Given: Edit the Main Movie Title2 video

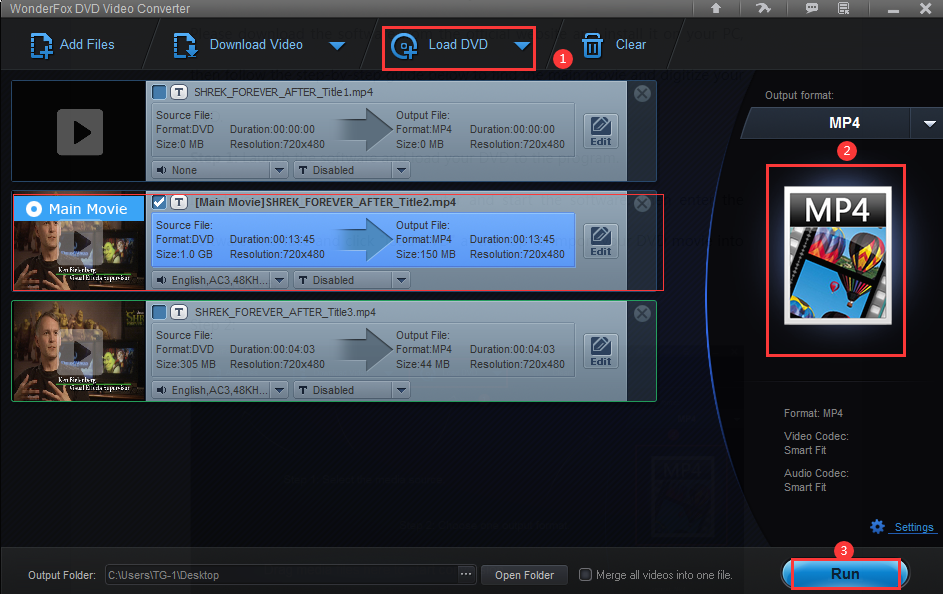Looking at the screenshot, I should pos(601,241).
